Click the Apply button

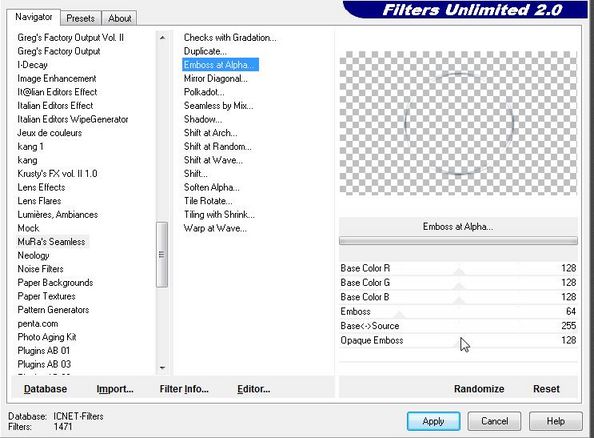[433, 421]
